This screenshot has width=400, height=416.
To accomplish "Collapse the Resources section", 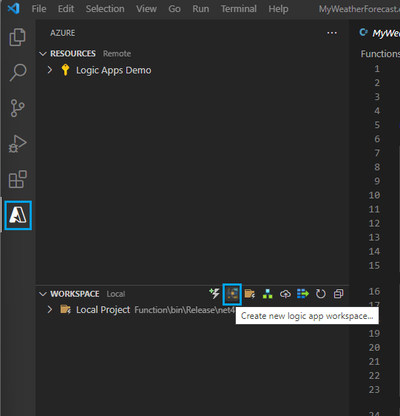I will (x=43, y=54).
